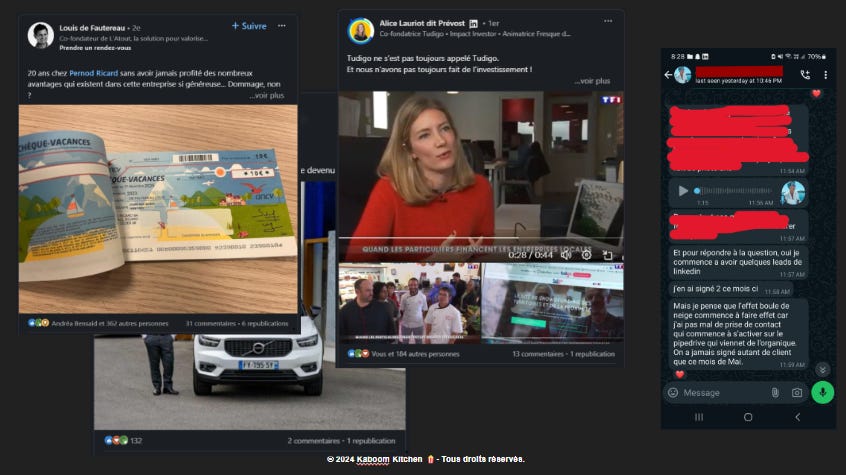Expand voir plus on the Tudigo post

(x=592, y=81)
